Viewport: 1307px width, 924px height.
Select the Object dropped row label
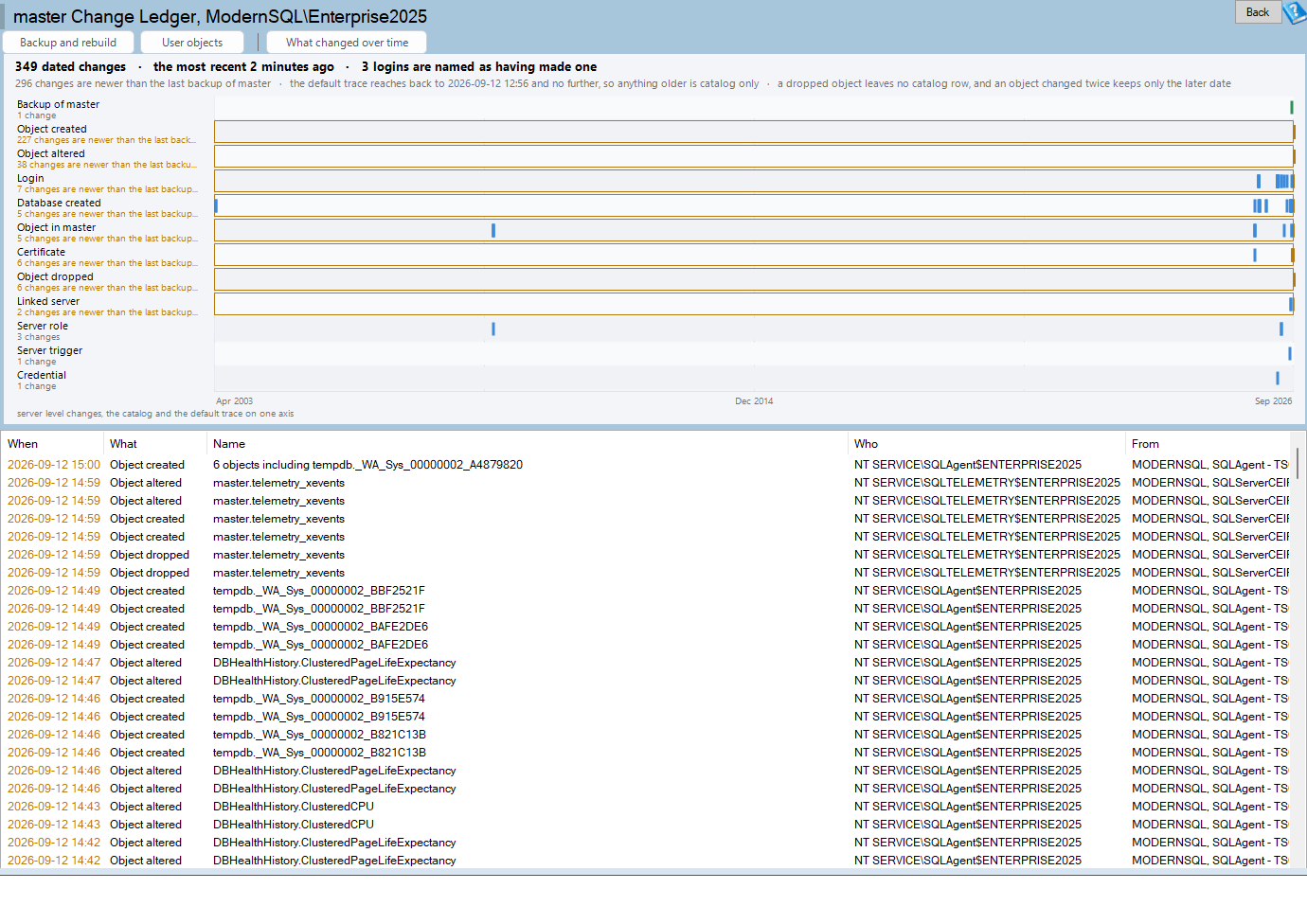coord(55,276)
